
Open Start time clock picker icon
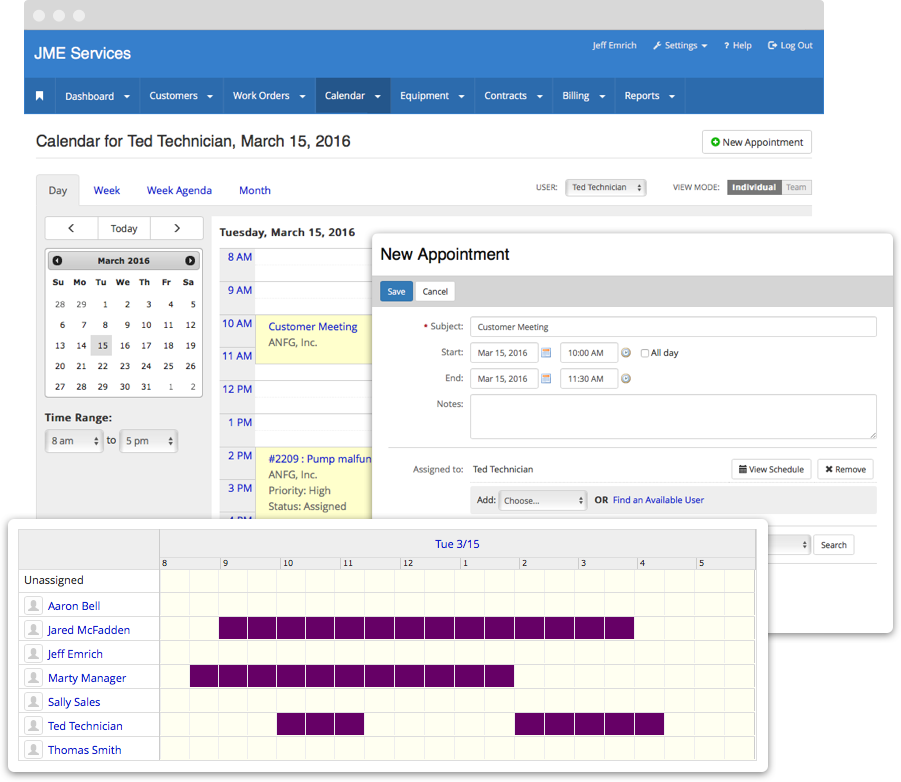coord(626,353)
